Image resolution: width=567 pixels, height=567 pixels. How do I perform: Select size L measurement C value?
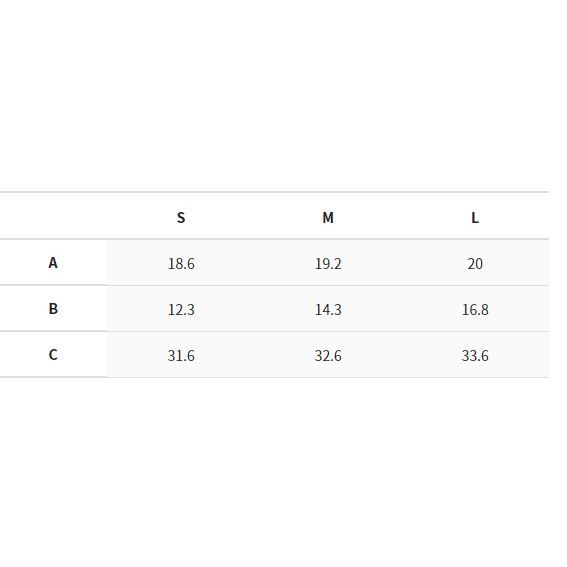click(475, 354)
